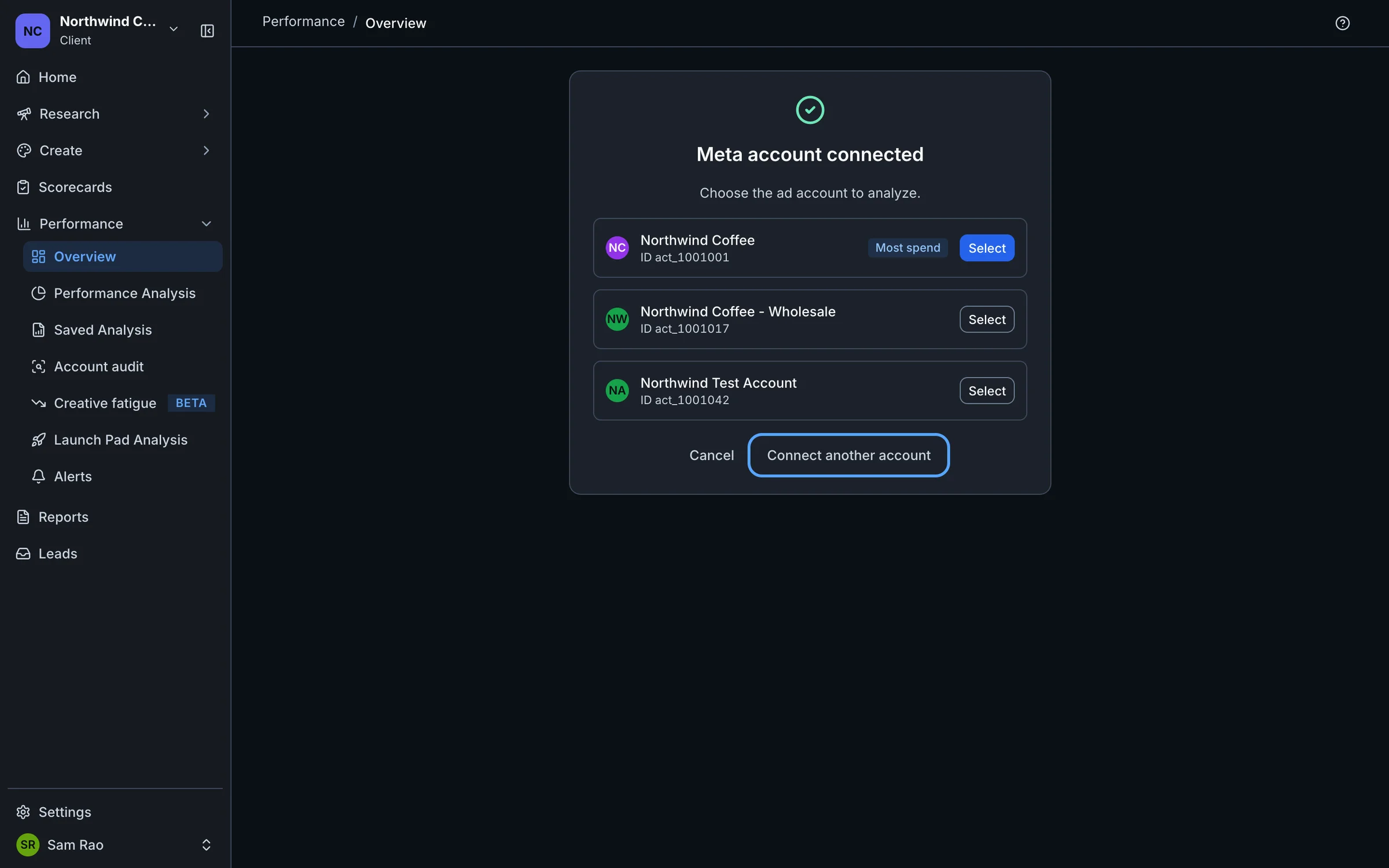Click the NW account avatar
Image resolution: width=1389 pixels, height=868 pixels.
tap(617, 319)
